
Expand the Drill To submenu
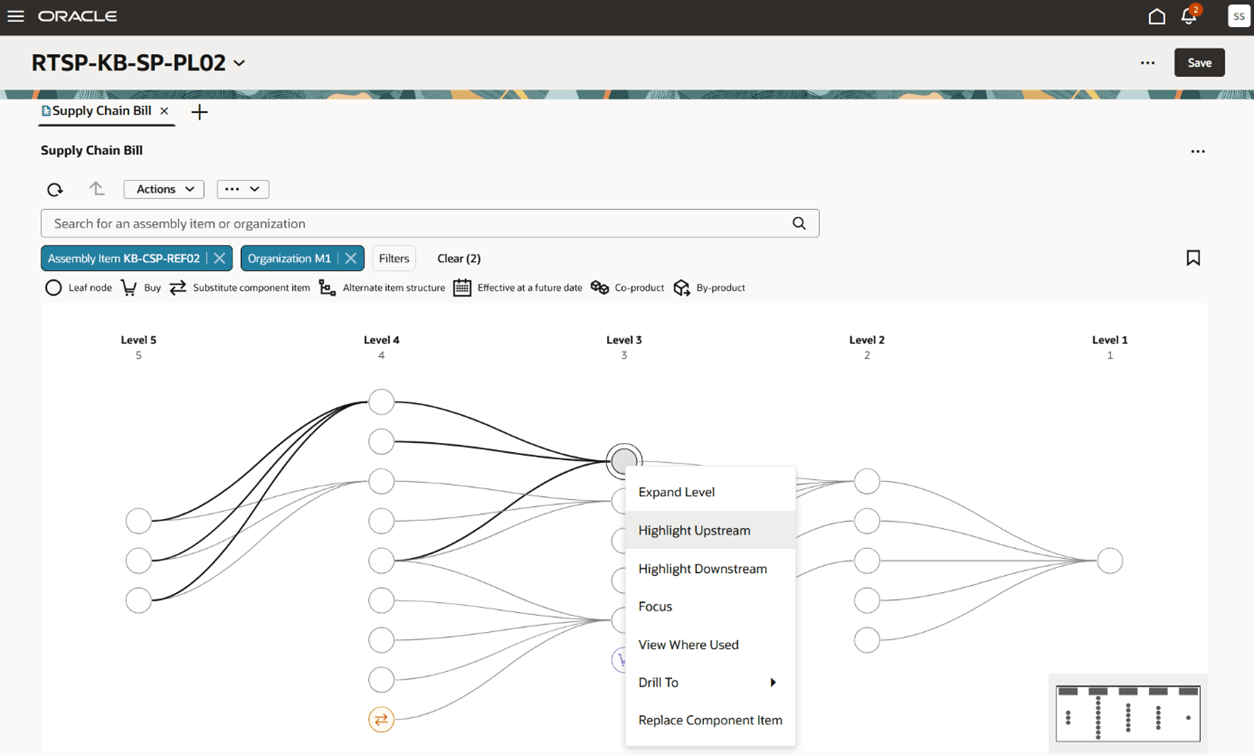coord(710,682)
